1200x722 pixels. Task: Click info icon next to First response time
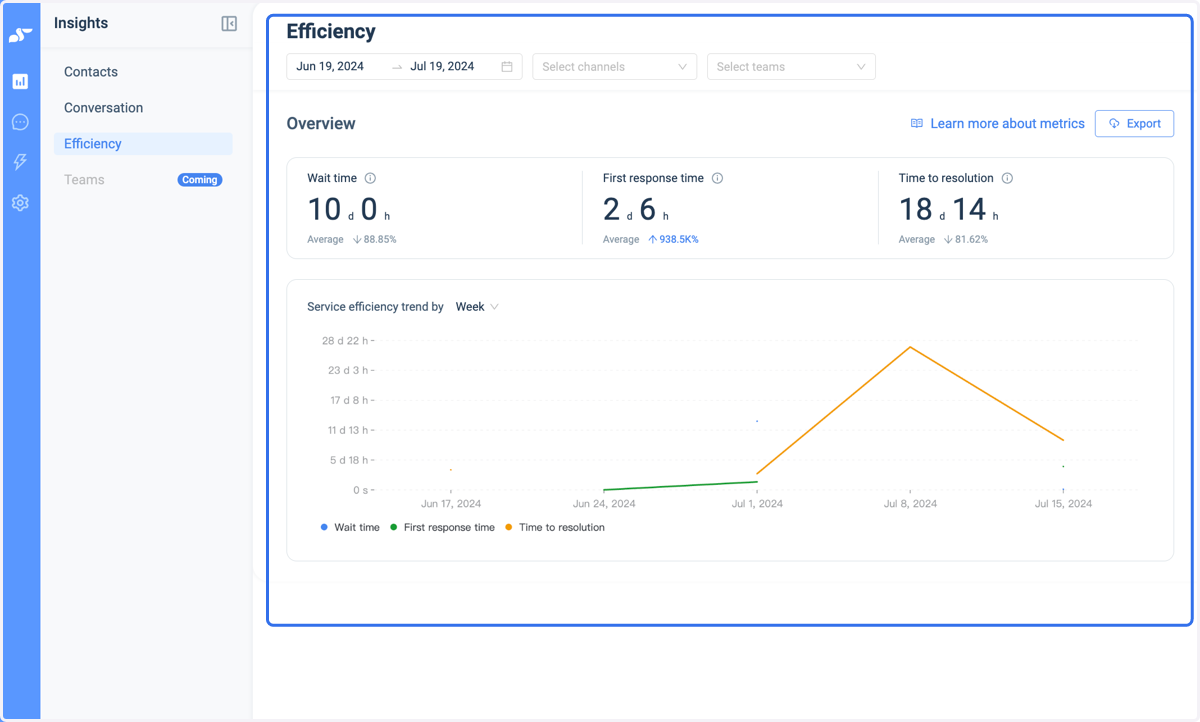(x=717, y=178)
